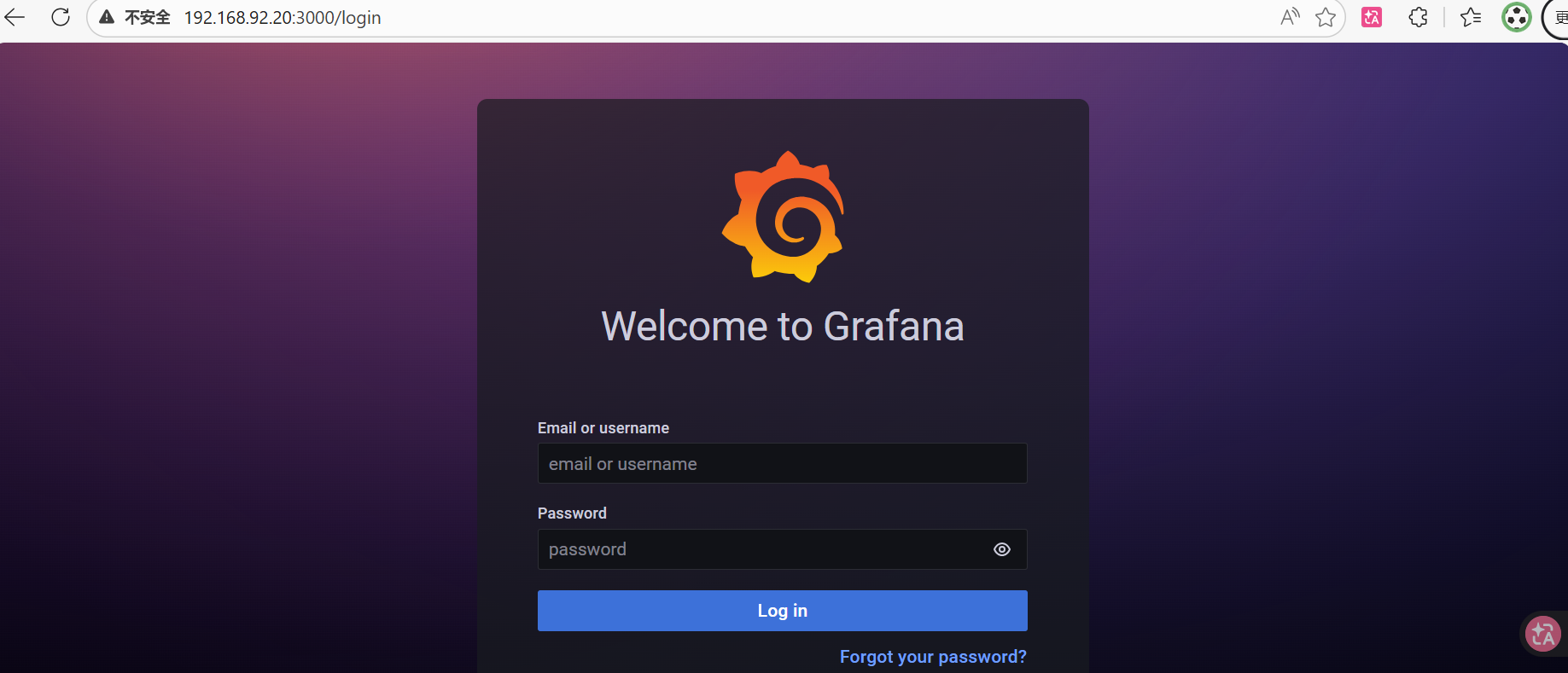
Task: Open the pink translate extension in toolbar
Action: [x=1372, y=17]
